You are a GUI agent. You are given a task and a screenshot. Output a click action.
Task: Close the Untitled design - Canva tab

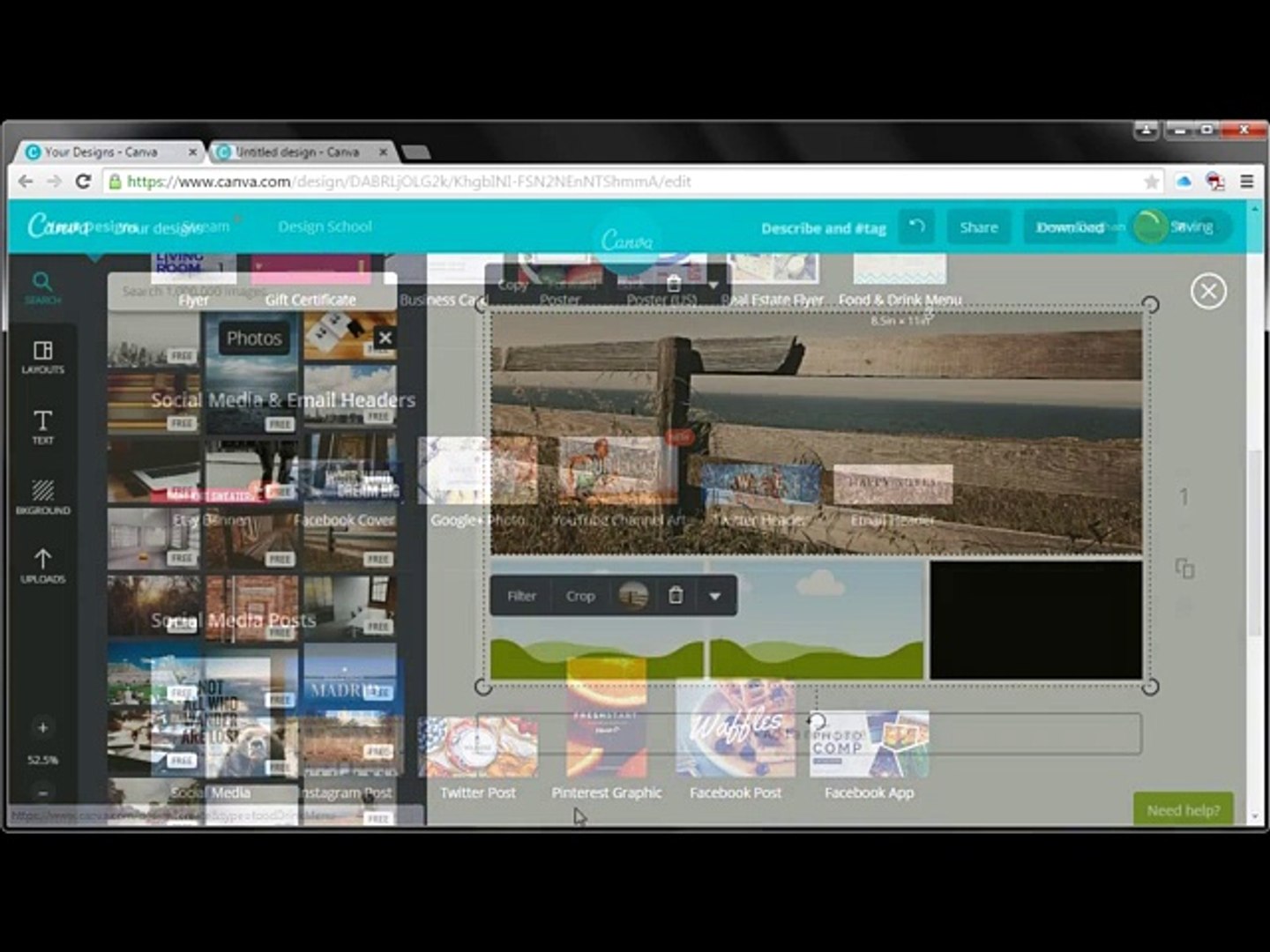tap(383, 152)
